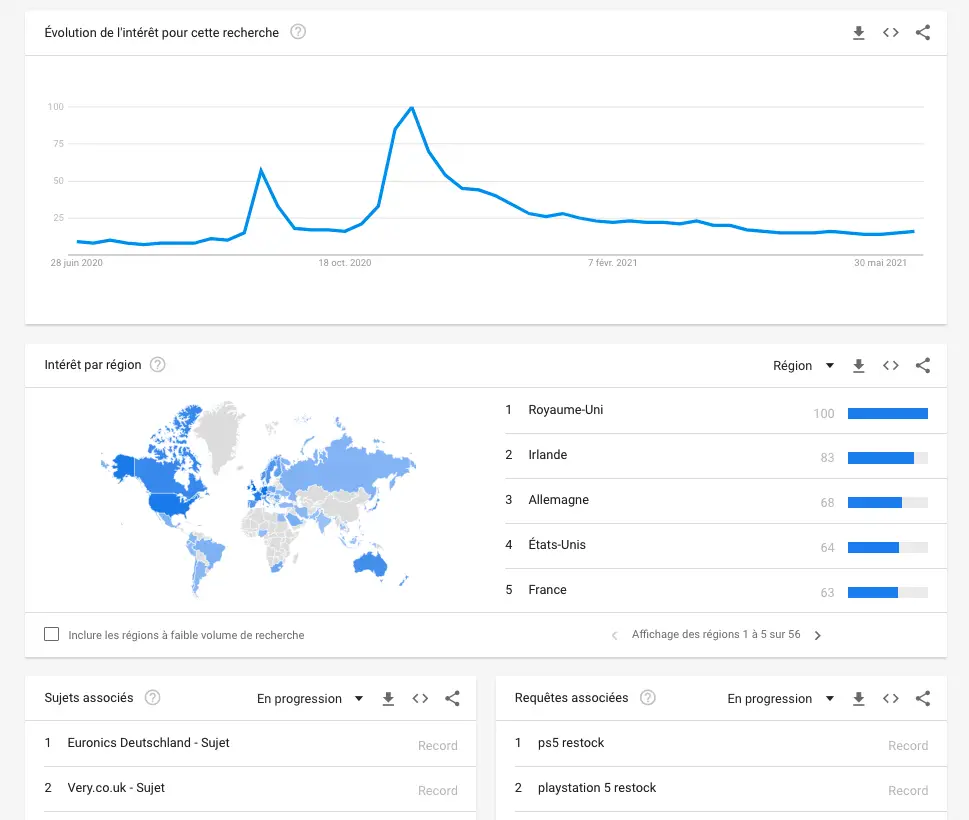Go to next page of regions
The height and width of the screenshot is (820, 969).
[818, 635]
